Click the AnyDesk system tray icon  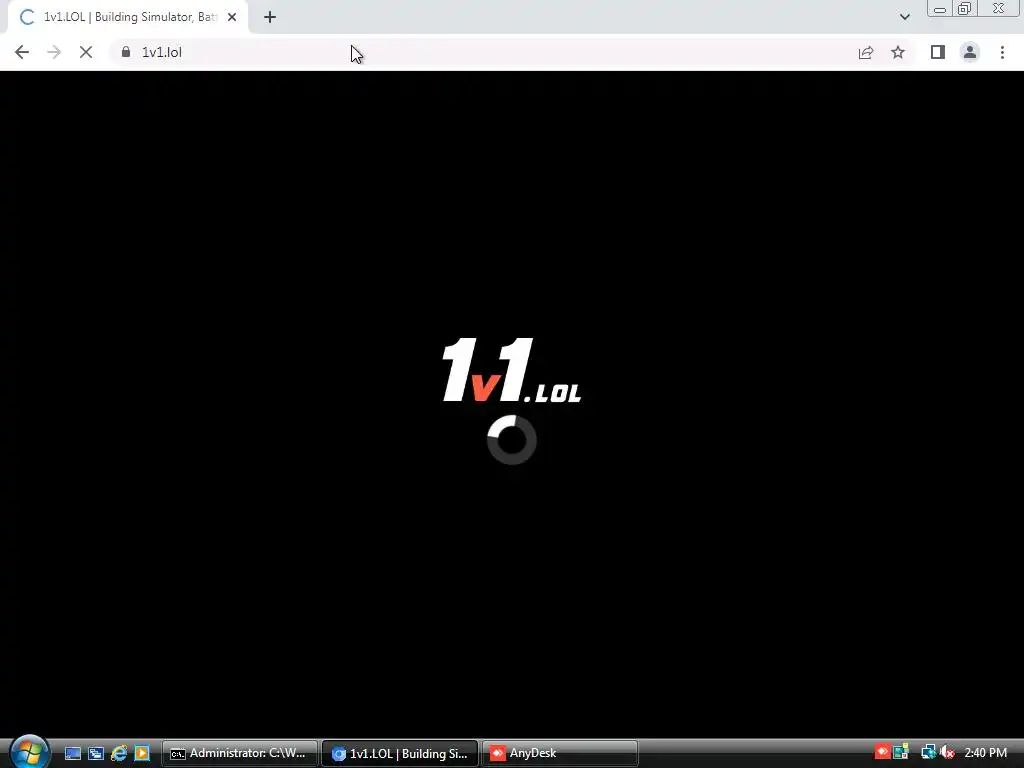(883, 752)
